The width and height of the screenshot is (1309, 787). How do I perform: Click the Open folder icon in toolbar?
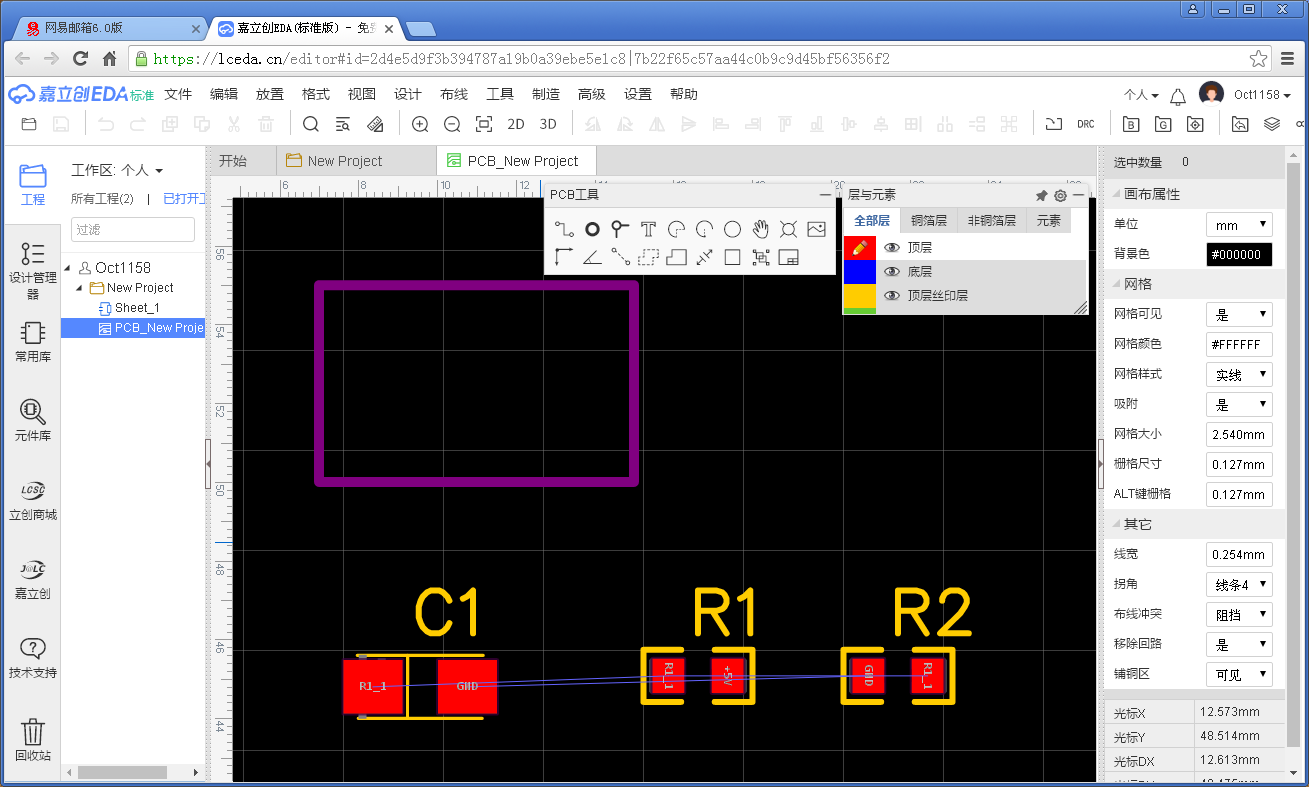pyautogui.click(x=29, y=124)
